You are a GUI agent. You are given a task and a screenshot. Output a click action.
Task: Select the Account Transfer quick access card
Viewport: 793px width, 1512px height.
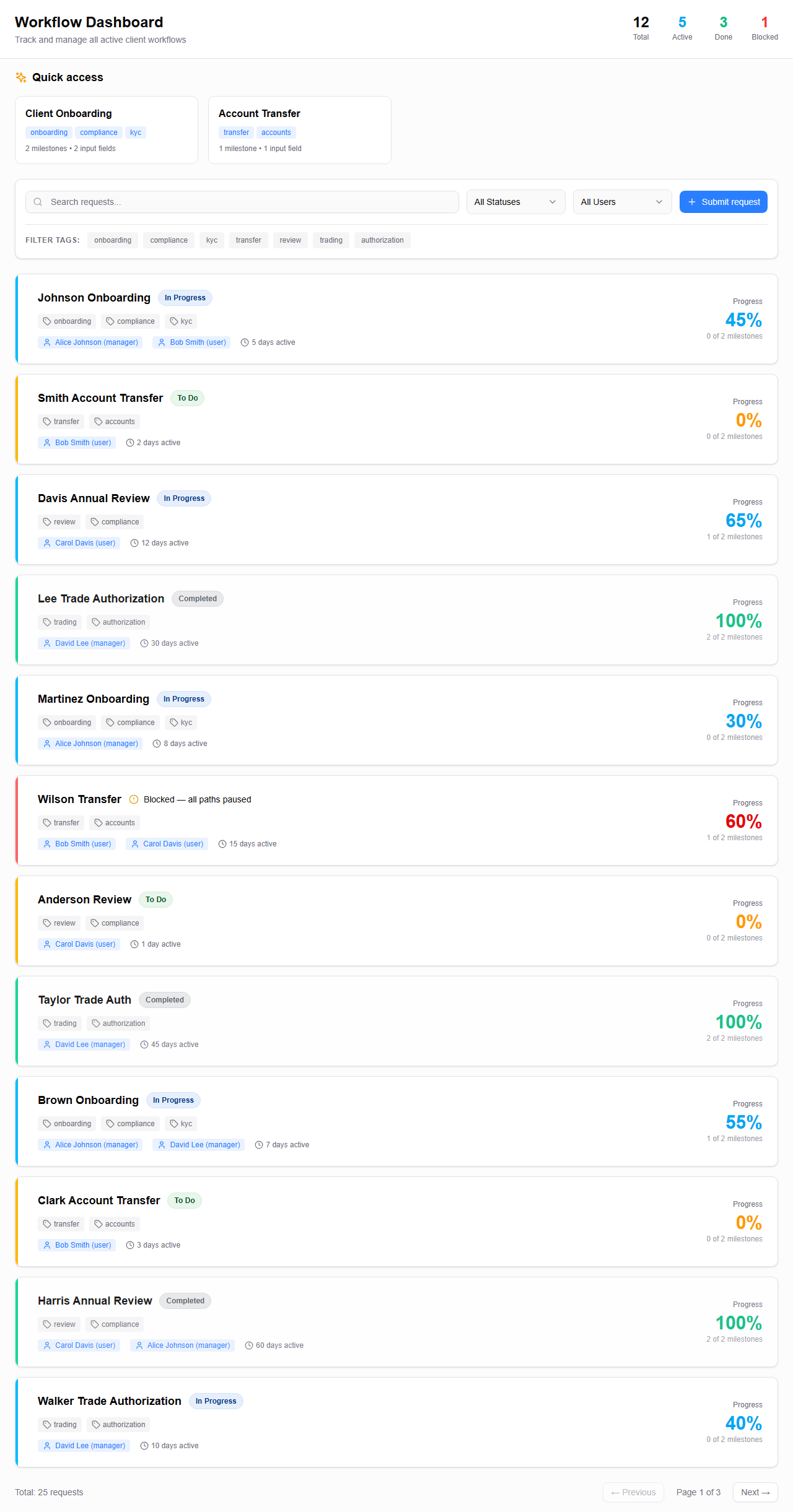tap(299, 130)
